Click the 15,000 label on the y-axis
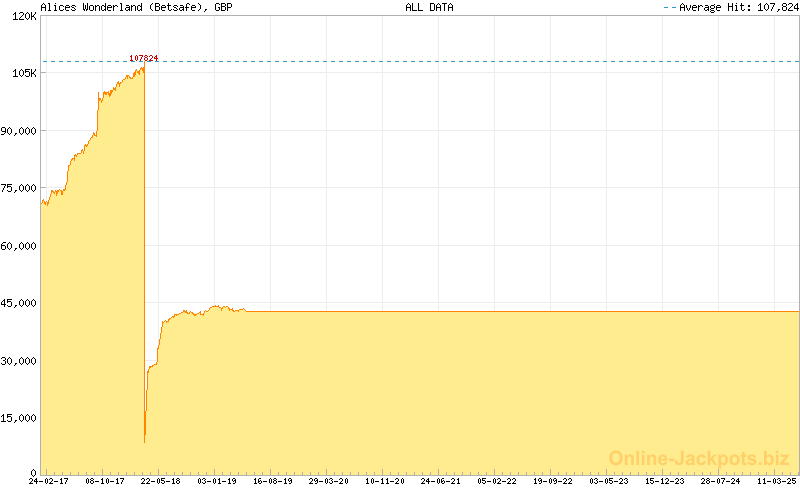 click(18, 417)
